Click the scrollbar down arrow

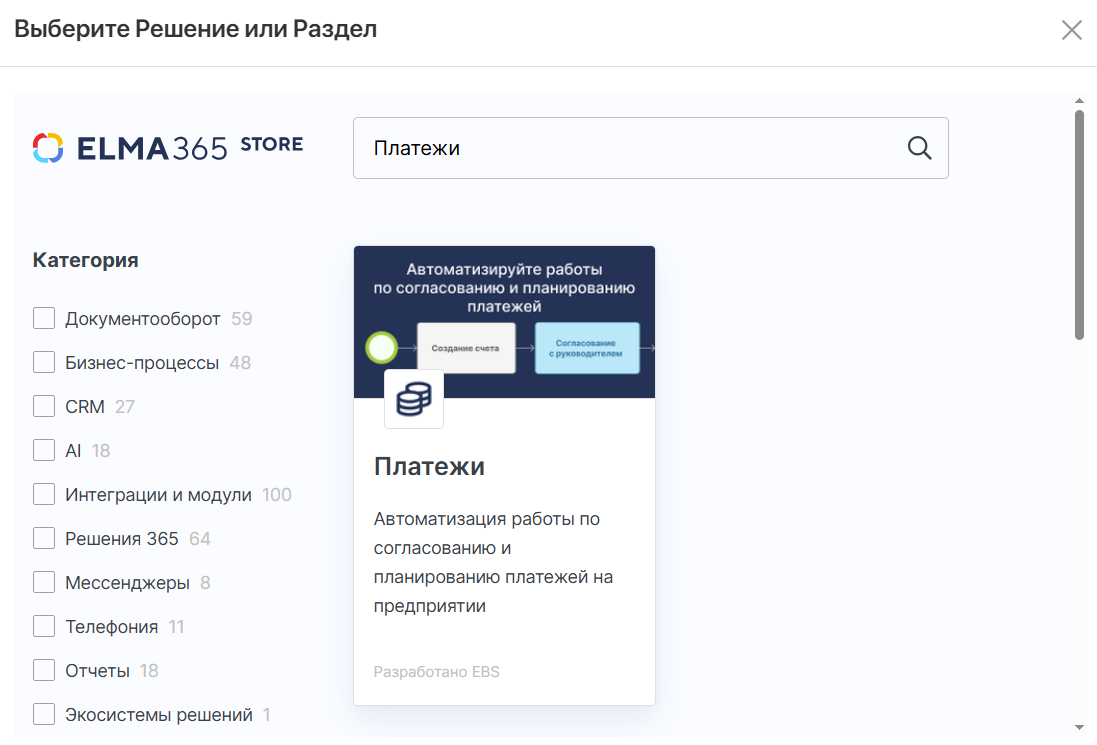(1079, 728)
